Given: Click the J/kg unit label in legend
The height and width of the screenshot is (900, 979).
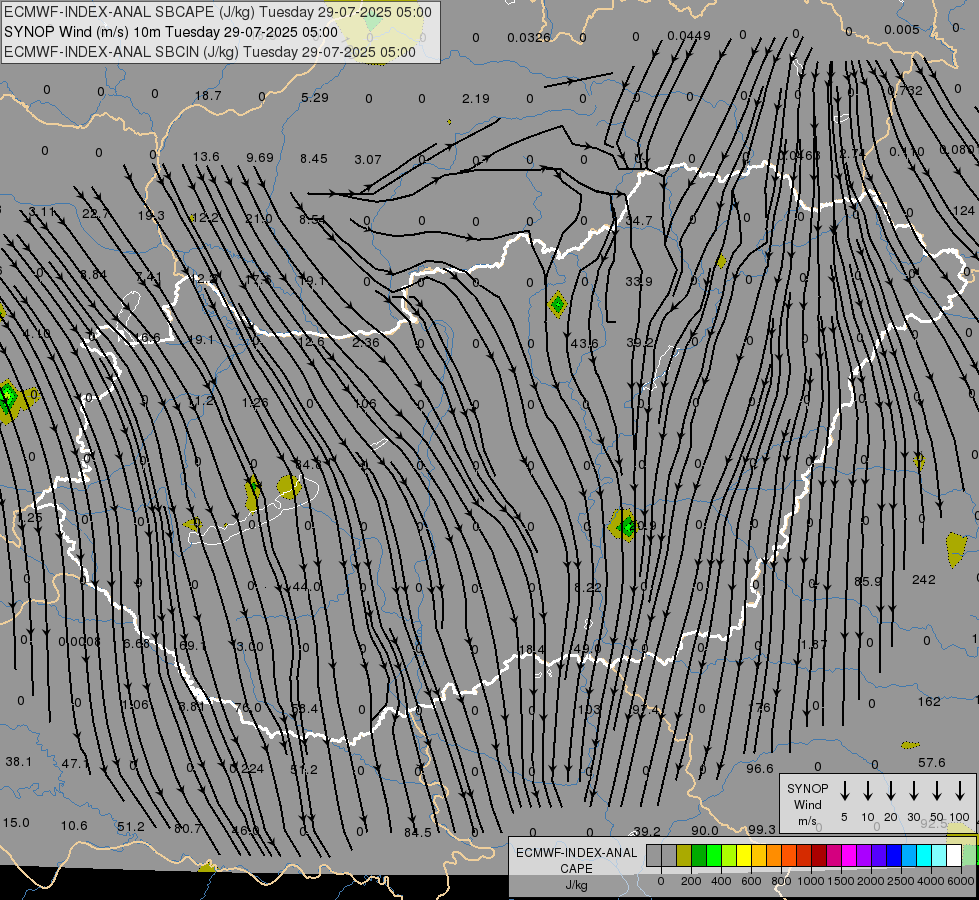Looking at the screenshot, I should 576,885.
